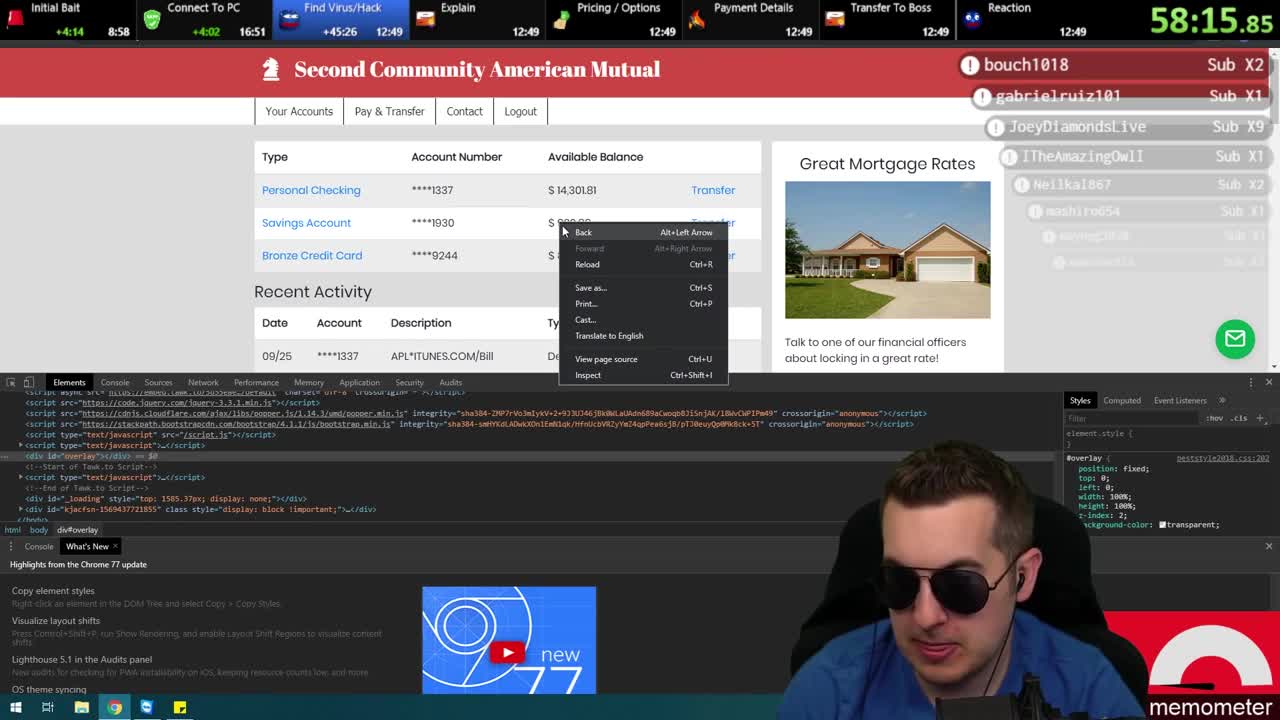
Task: Open Sticky Notes from the taskbar
Action: pyautogui.click(x=180, y=707)
